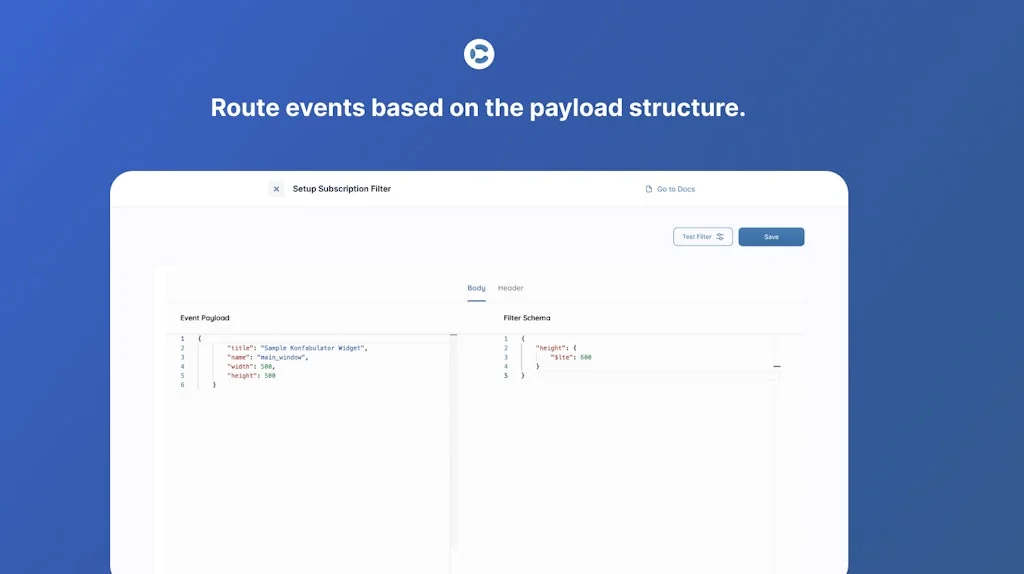Switch to the Body tab

[476, 288]
